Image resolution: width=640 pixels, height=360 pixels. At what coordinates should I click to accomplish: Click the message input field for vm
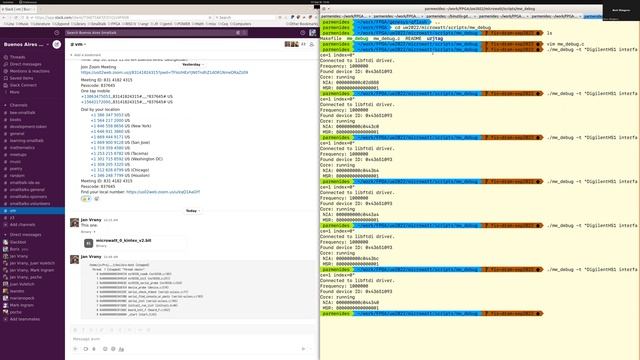click(x=192, y=339)
